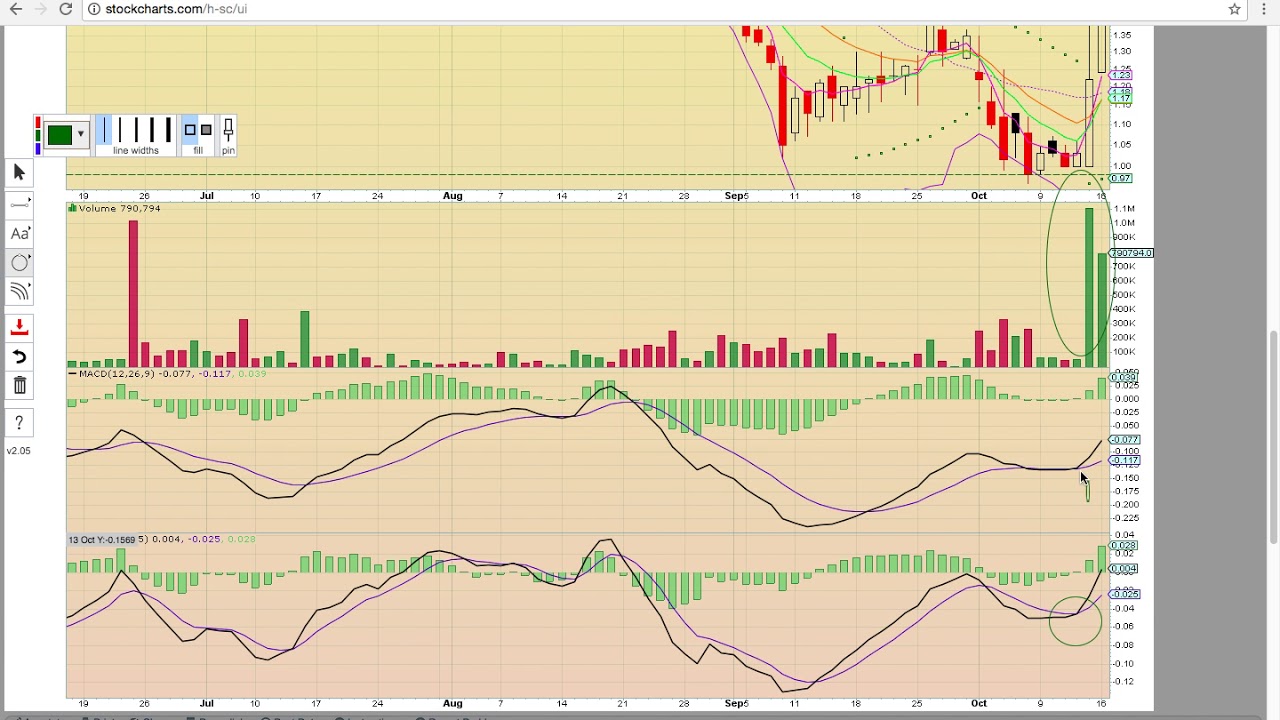Select the arrow pointer tool
The image size is (1280, 720).
(19, 173)
